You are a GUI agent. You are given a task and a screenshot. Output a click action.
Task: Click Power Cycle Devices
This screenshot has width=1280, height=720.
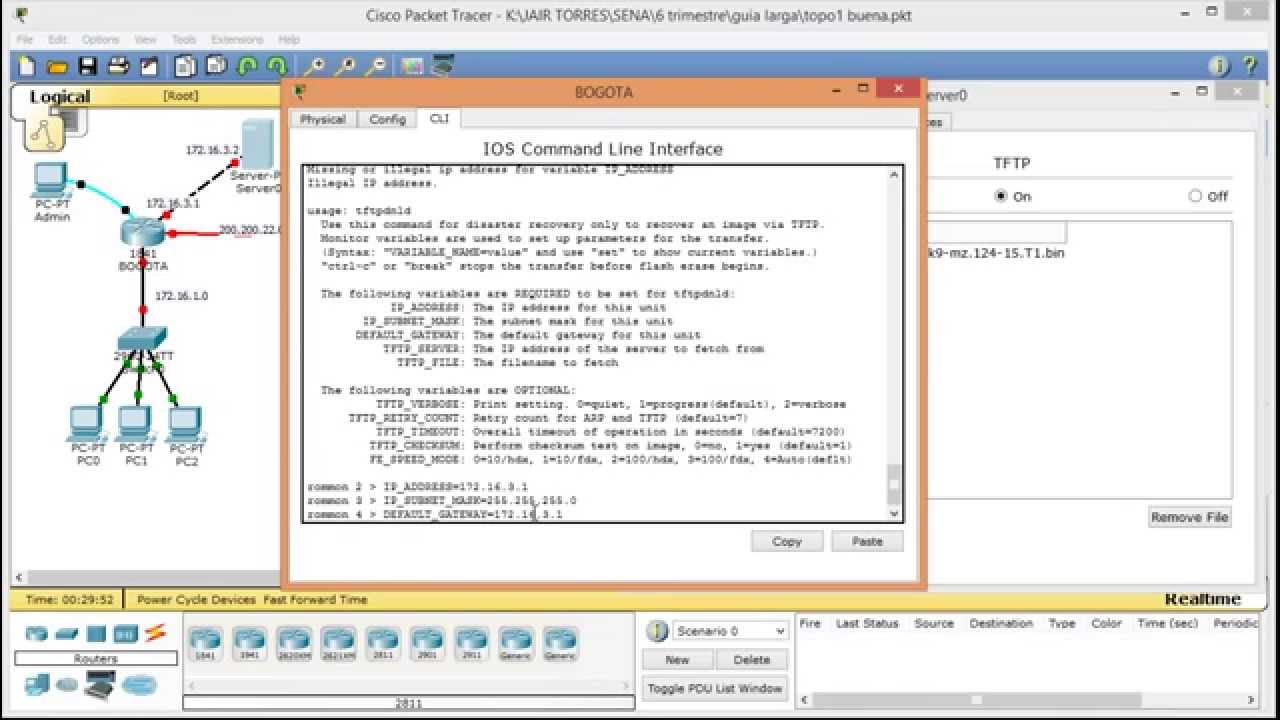tap(196, 600)
